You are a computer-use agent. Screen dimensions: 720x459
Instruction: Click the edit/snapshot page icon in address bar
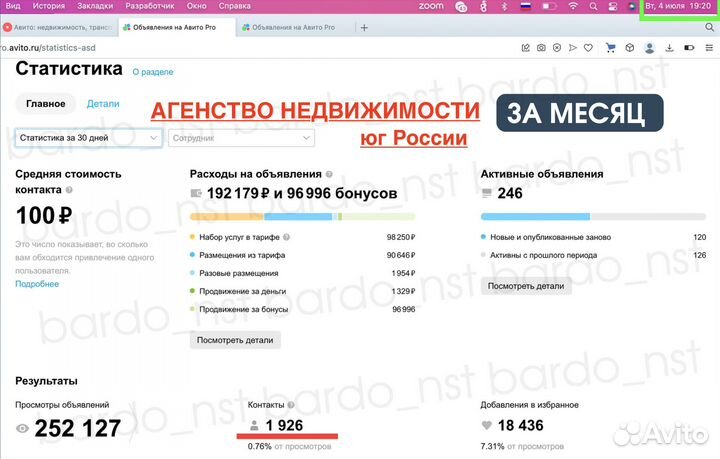tap(526, 48)
